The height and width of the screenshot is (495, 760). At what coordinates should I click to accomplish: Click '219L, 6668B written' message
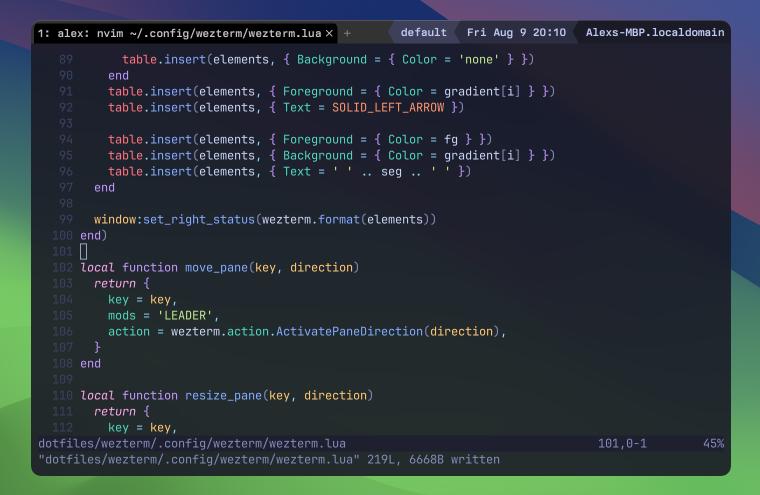433,460
